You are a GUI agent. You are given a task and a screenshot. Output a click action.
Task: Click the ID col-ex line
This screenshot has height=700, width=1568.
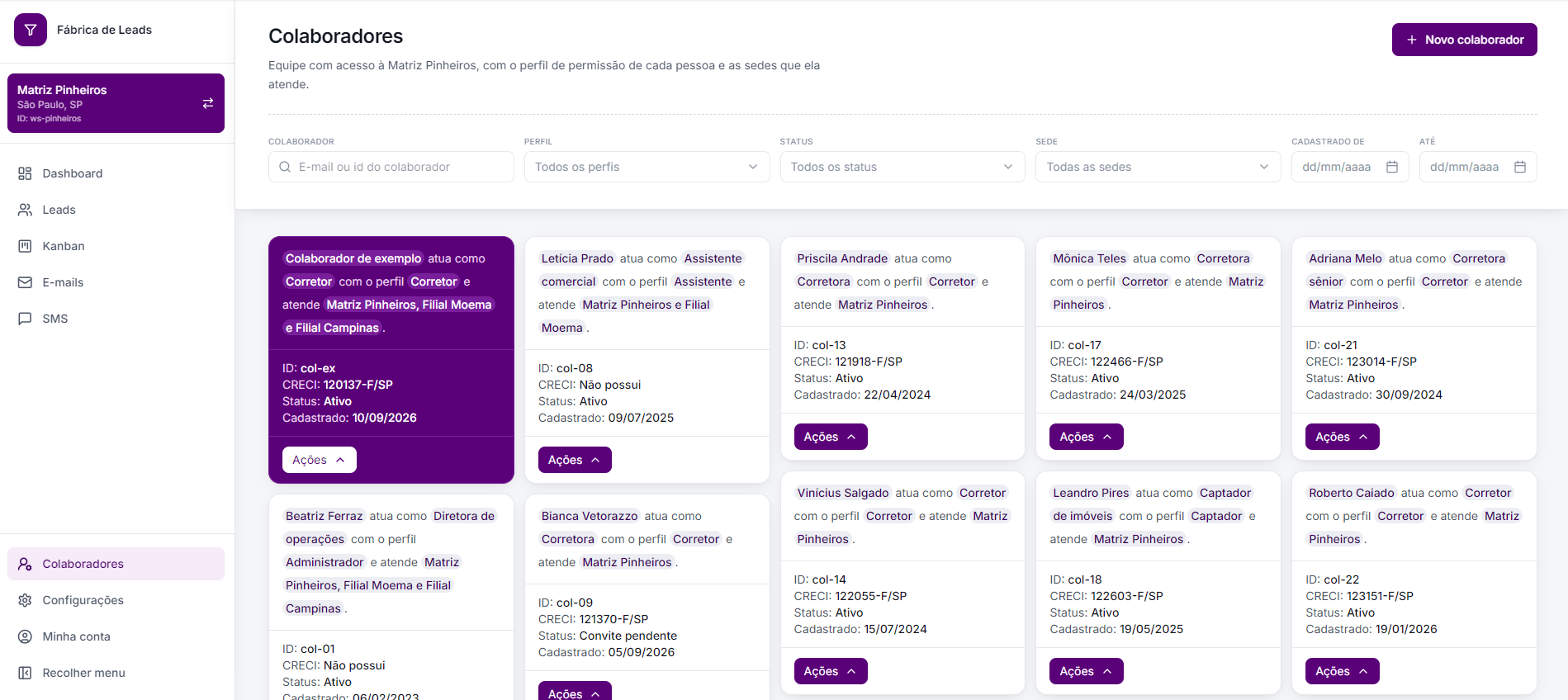309,368
